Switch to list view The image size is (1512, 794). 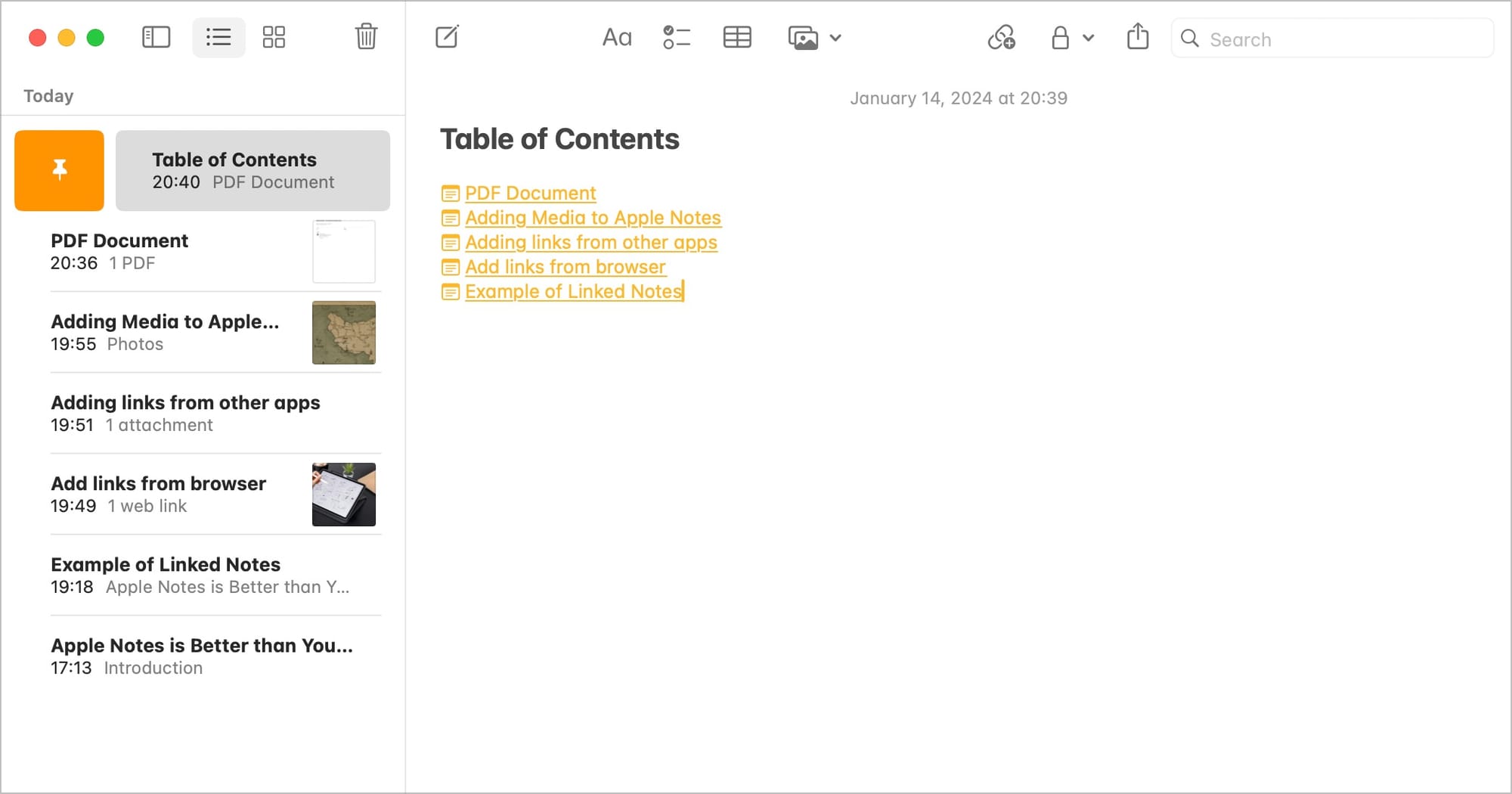(x=218, y=37)
